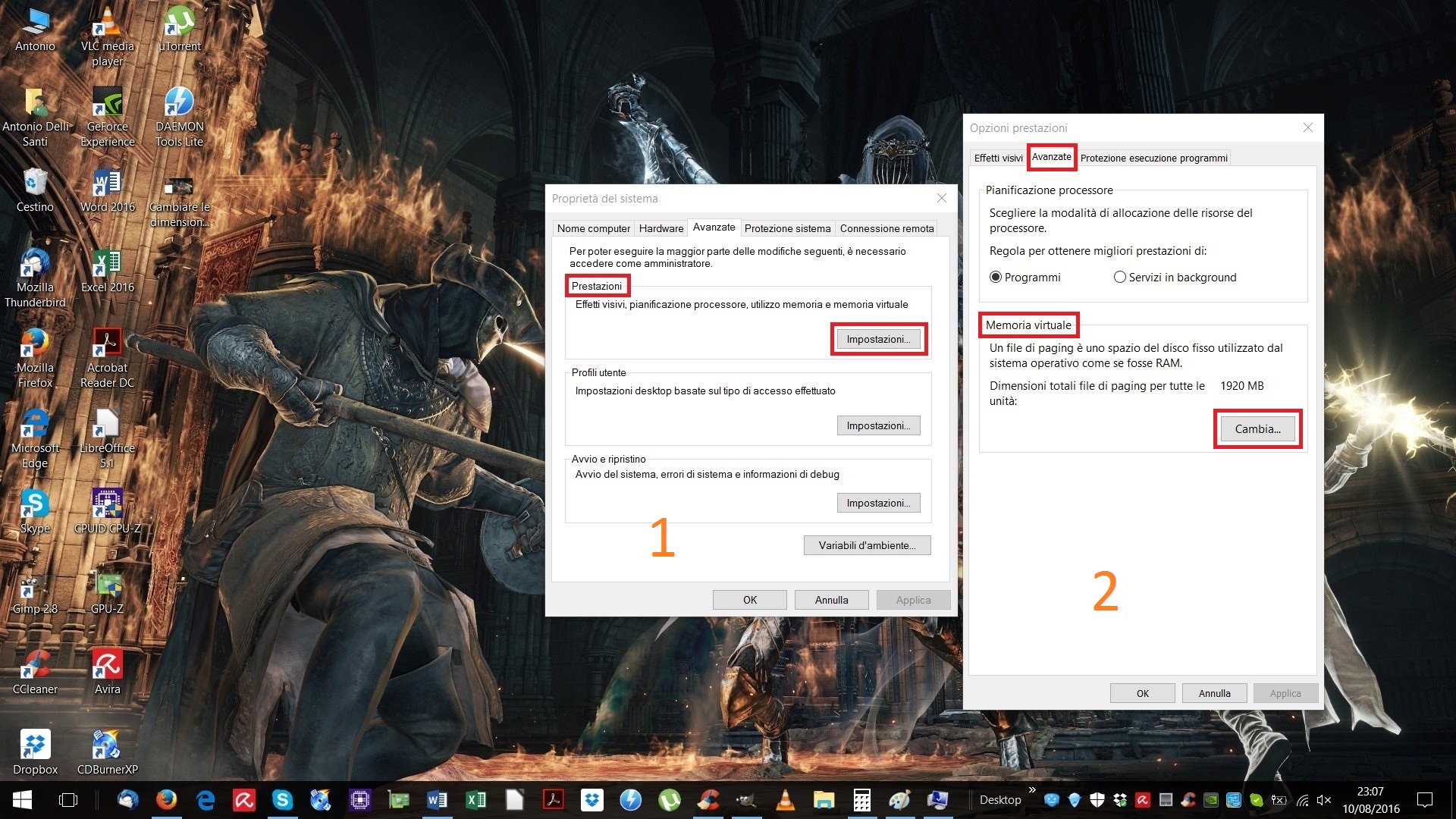The image size is (1456, 819).
Task: Select Mozilla Thunderbird desktop icon
Action: pos(35,278)
